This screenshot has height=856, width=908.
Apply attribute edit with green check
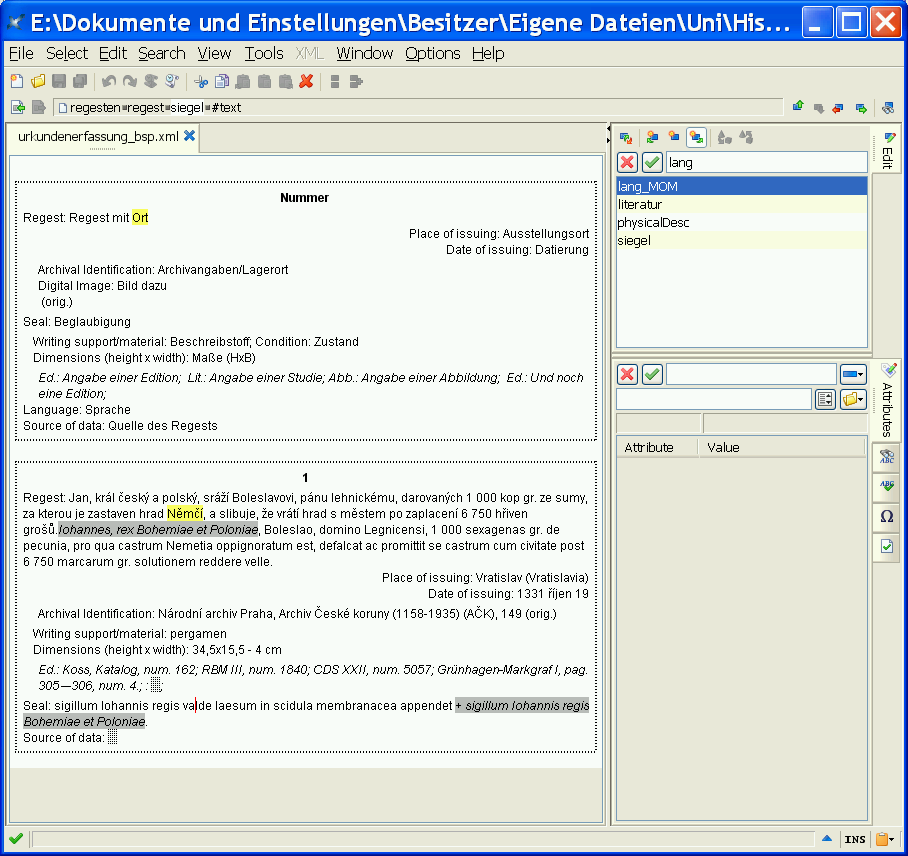pos(652,374)
